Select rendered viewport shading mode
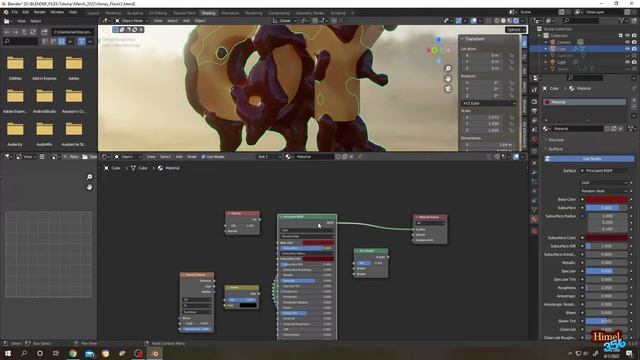 click(516, 20)
